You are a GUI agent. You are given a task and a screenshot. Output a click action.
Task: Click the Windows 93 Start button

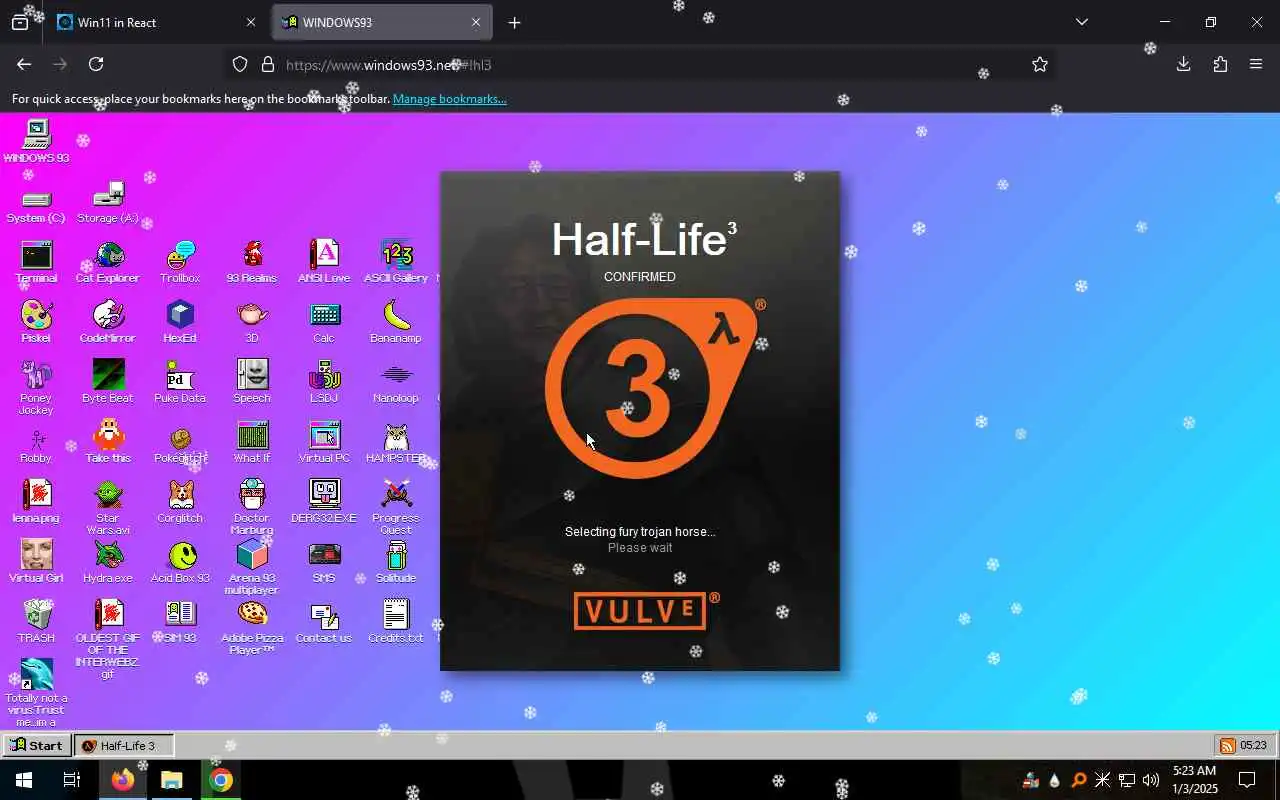pos(36,745)
